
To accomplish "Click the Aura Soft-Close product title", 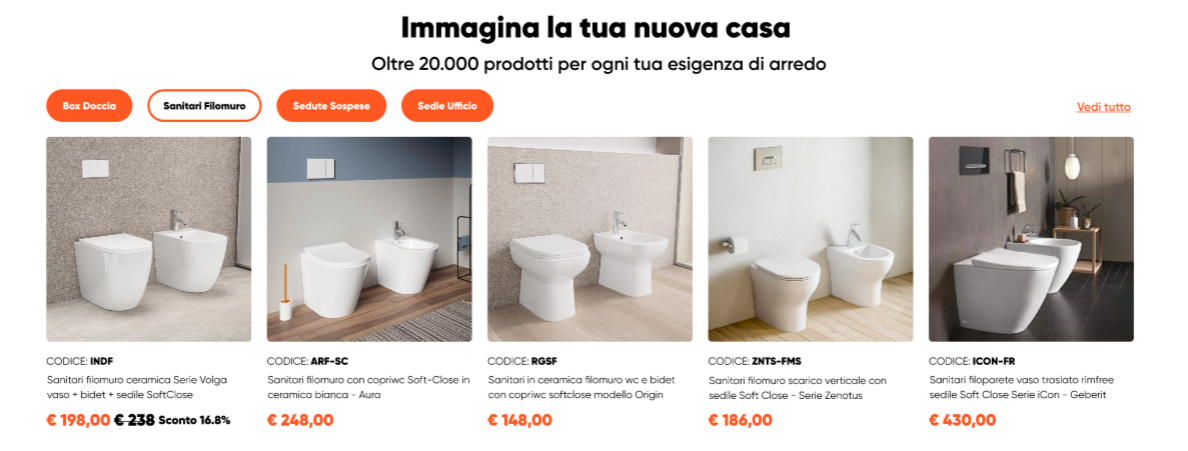I will [368, 387].
